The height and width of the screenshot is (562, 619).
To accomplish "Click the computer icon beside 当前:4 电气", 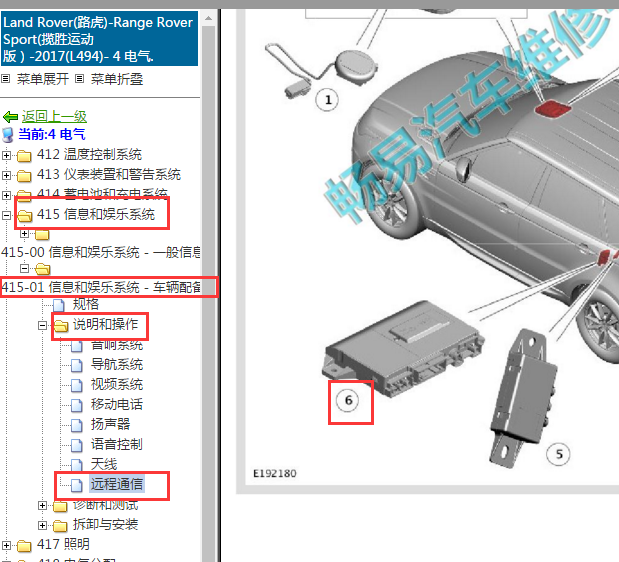I will click(x=8, y=135).
